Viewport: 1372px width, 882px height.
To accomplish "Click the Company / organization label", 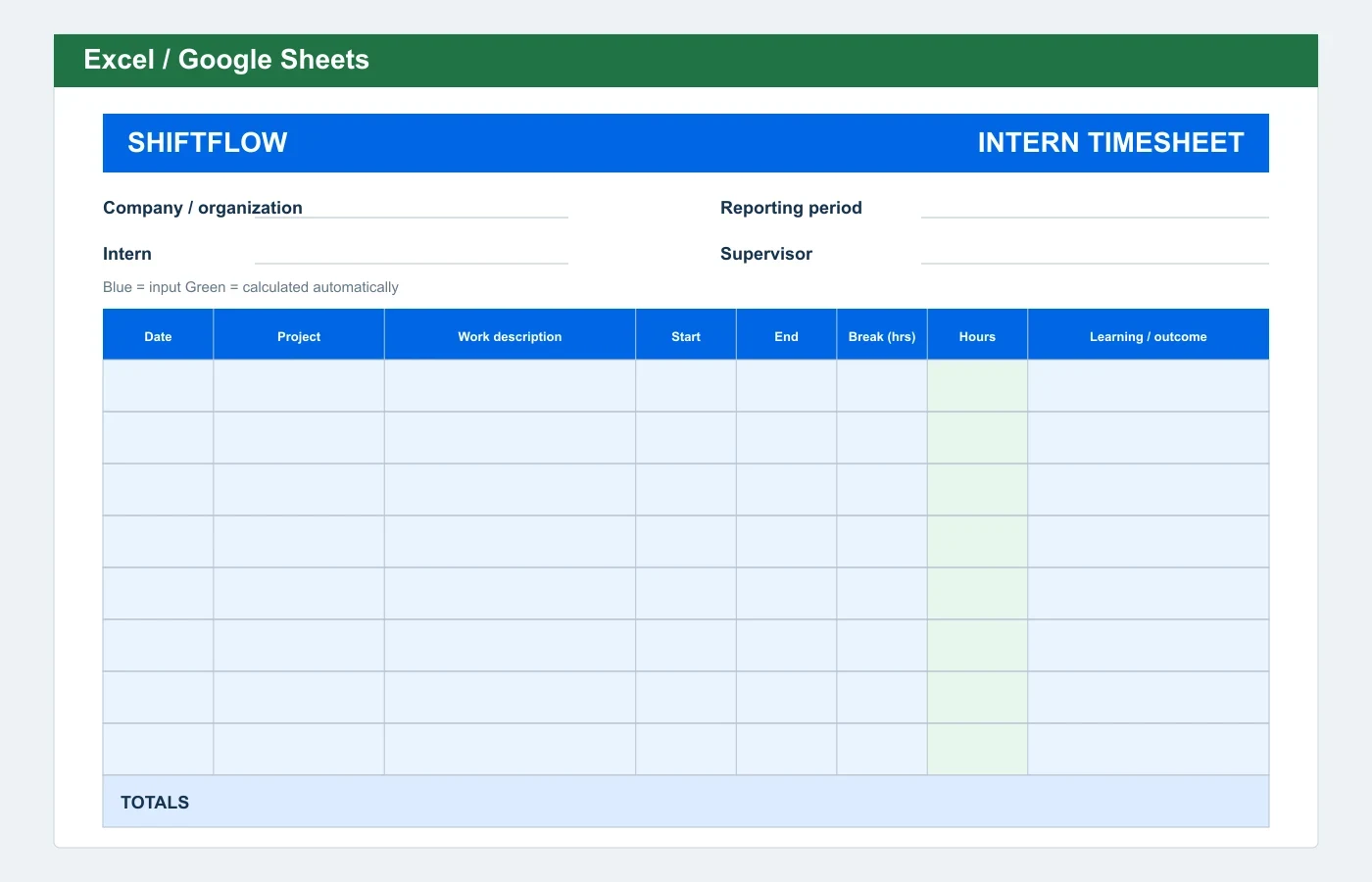I will point(203,208).
